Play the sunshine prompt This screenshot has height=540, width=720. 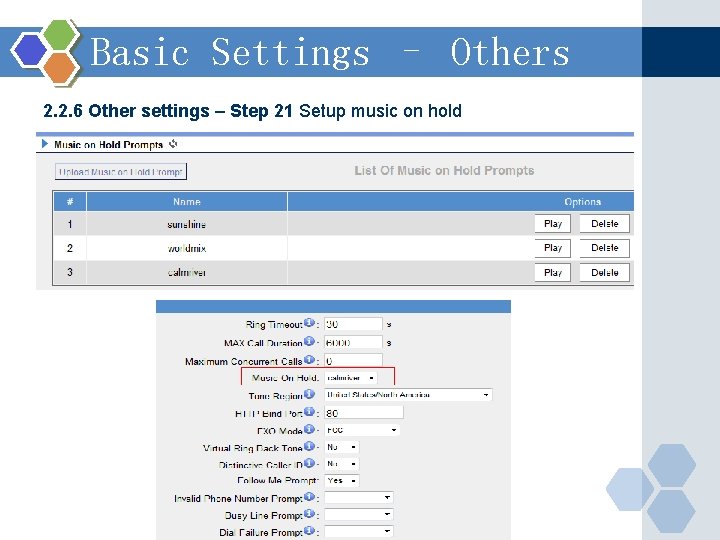point(552,224)
